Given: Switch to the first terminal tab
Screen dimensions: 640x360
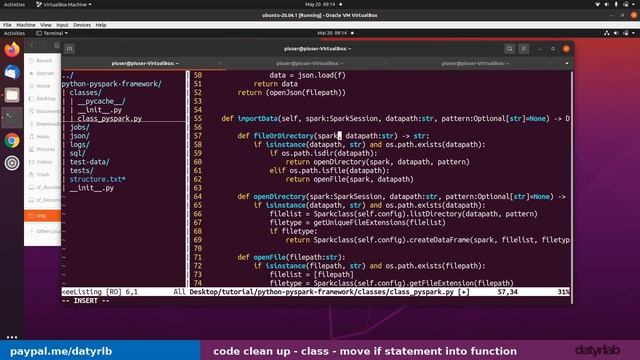Looking at the screenshot, I should (x=144, y=63).
